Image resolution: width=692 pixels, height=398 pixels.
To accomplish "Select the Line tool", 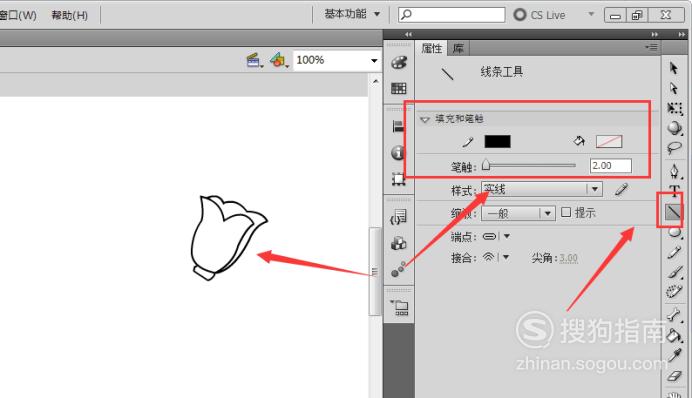I will click(673, 212).
